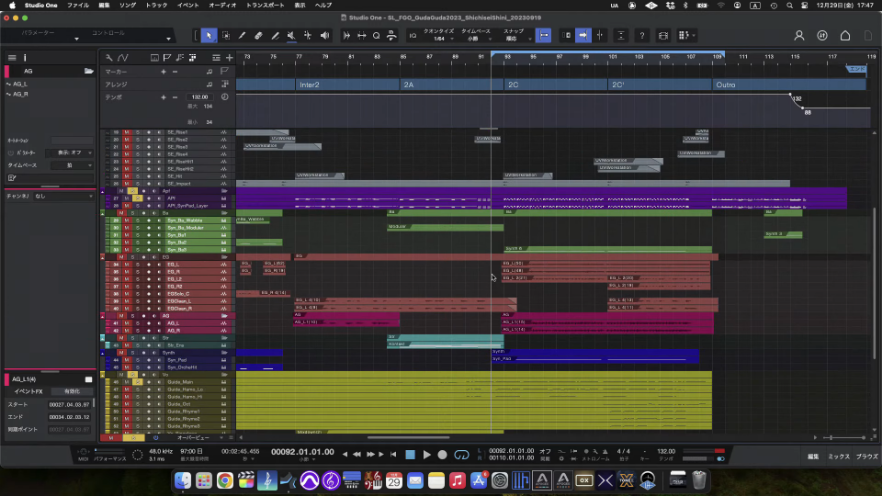Click the Play button in transport
Screen dimensions: 882x496
427,455
